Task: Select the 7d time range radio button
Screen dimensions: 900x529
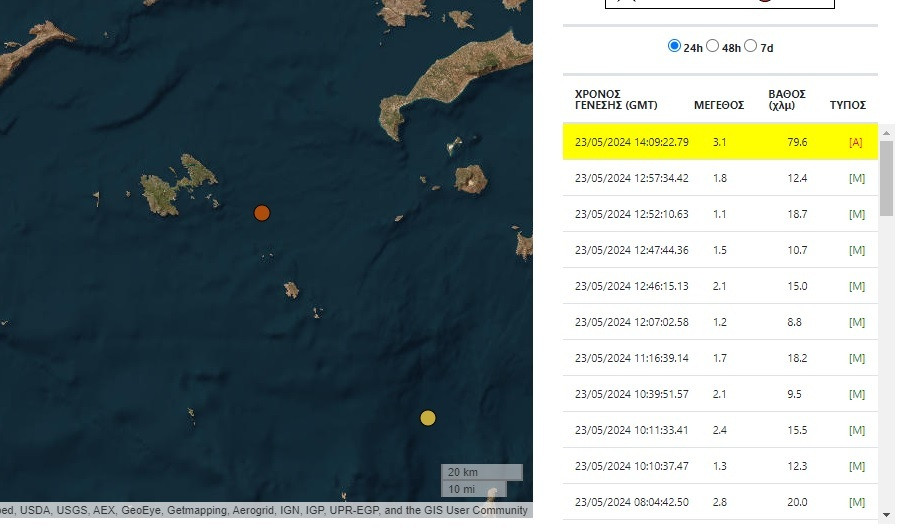Action: pyautogui.click(x=751, y=46)
